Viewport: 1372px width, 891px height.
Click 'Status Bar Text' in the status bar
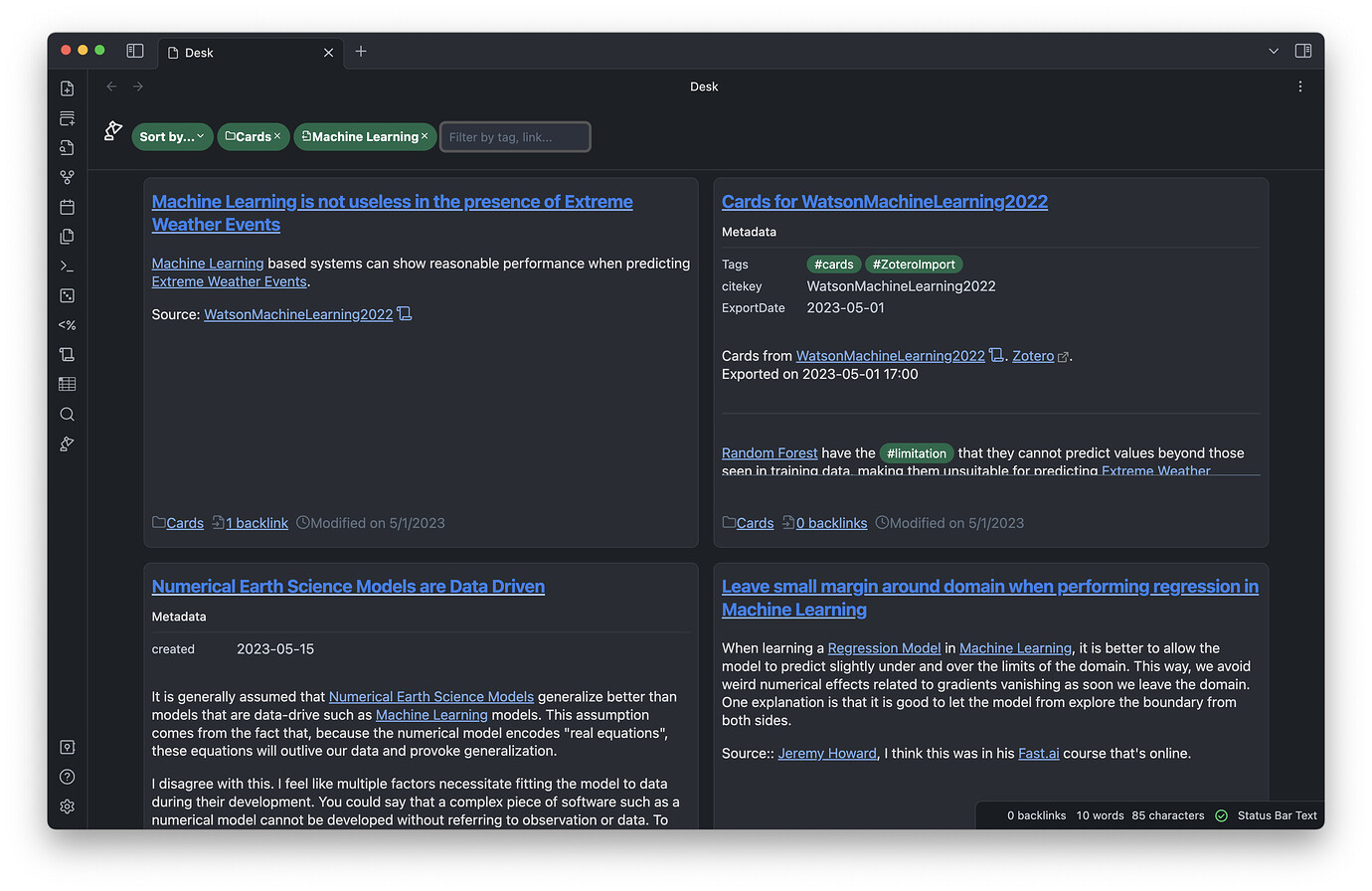1278,815
